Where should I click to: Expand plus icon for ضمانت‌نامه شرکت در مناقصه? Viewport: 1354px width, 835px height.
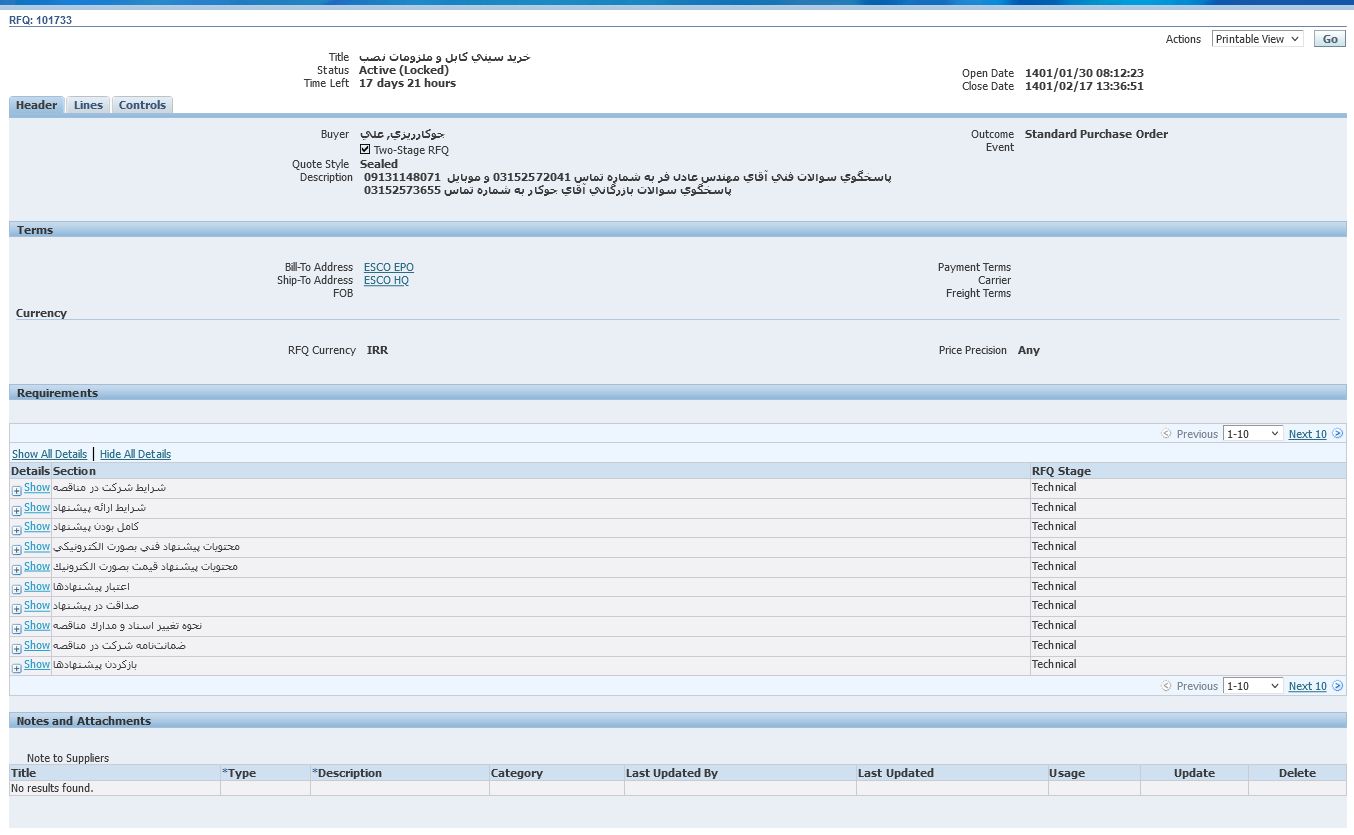tap(16, 649)
